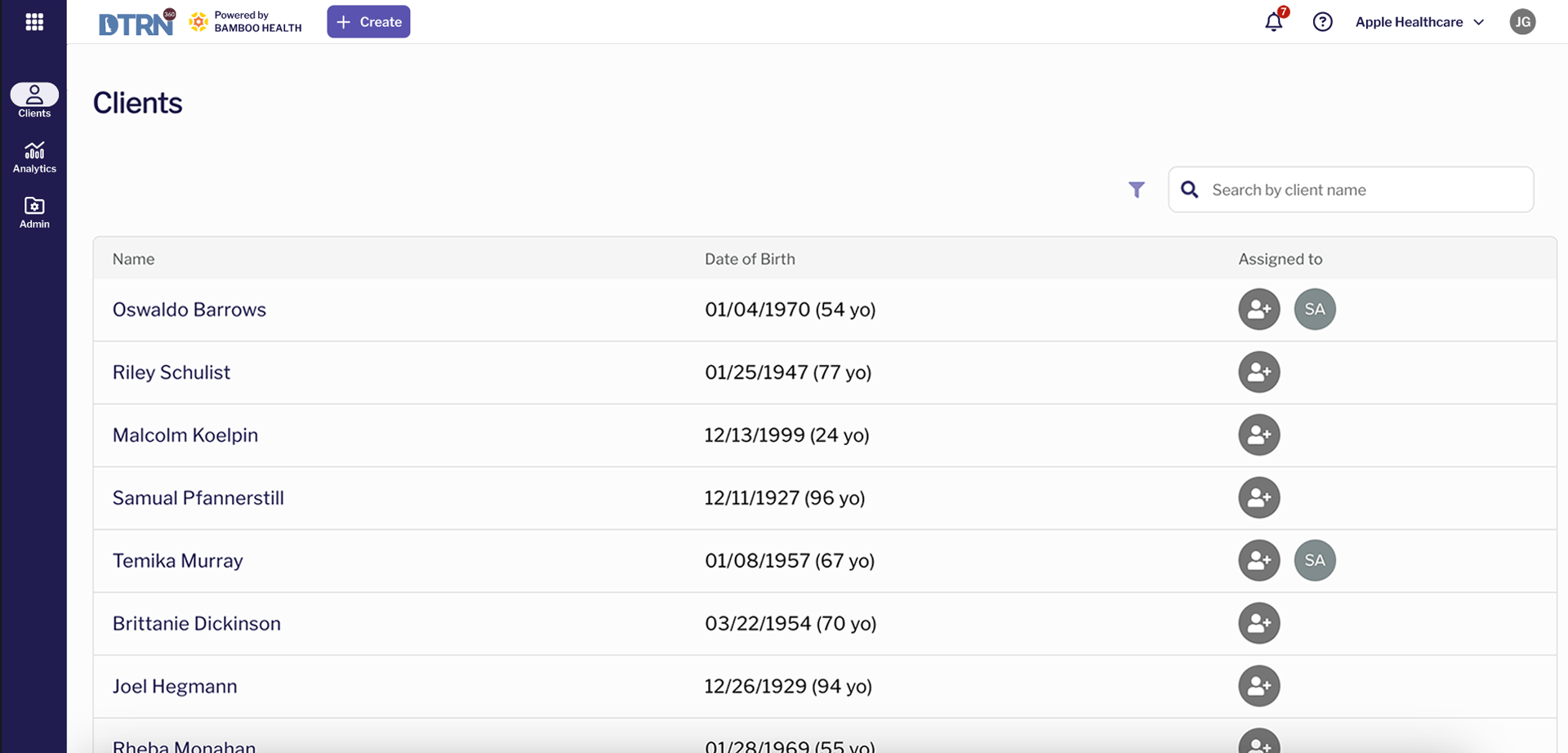Click the SA avatar for Oswaldo Barrows

point(1315,310)
